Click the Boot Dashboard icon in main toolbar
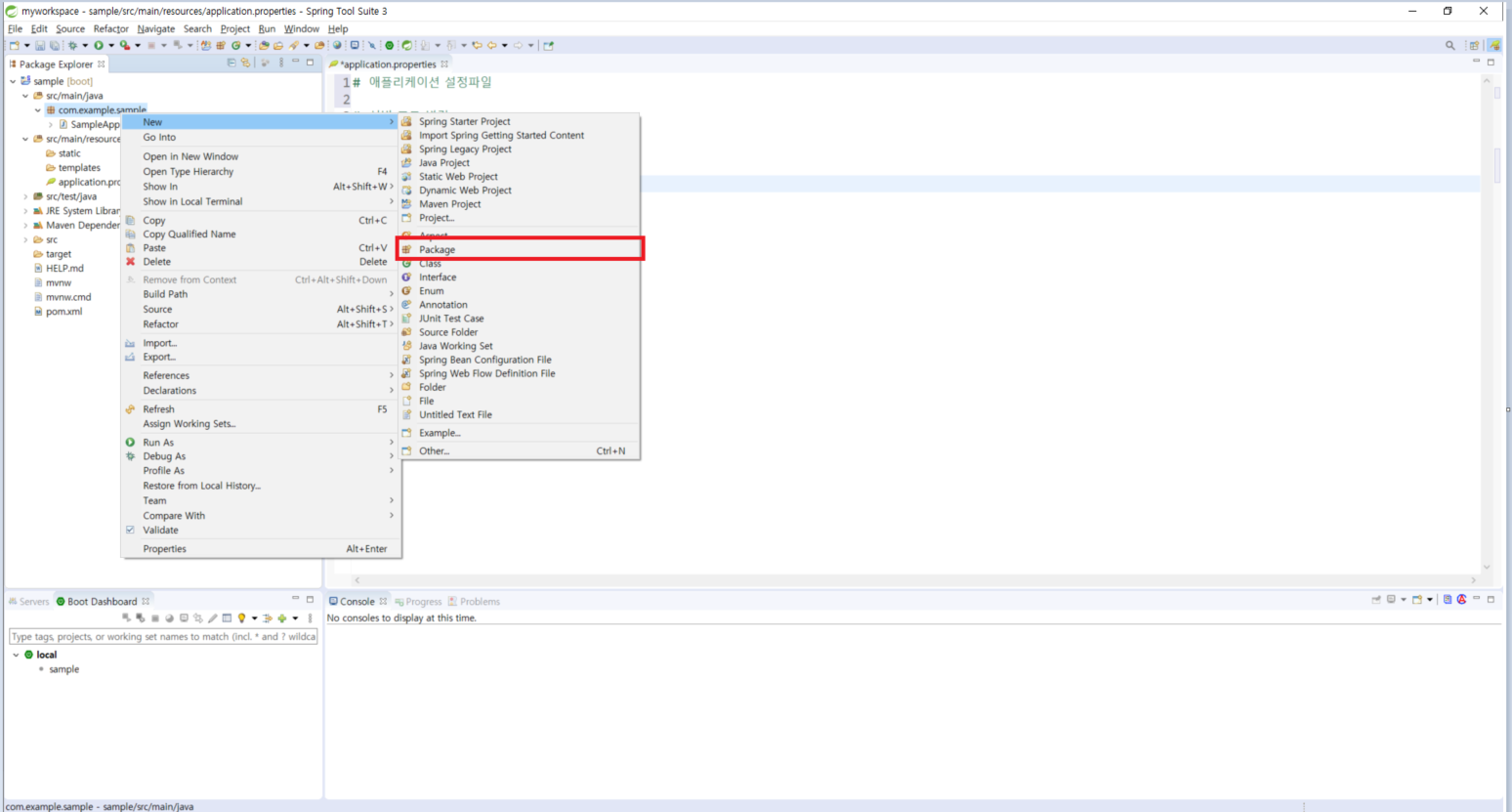1512x812 pixels. [x=389, y=45]
